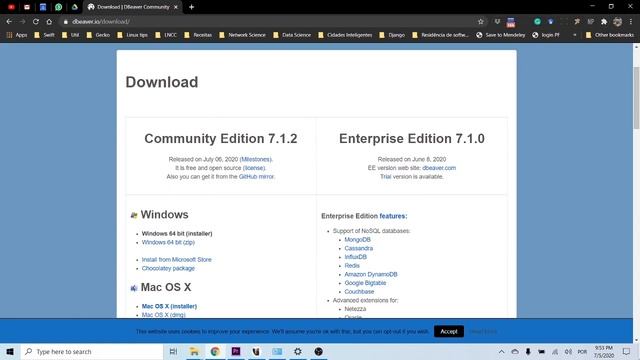Open the MongoDB link
The image size is (640, 360).
(357, 240)
